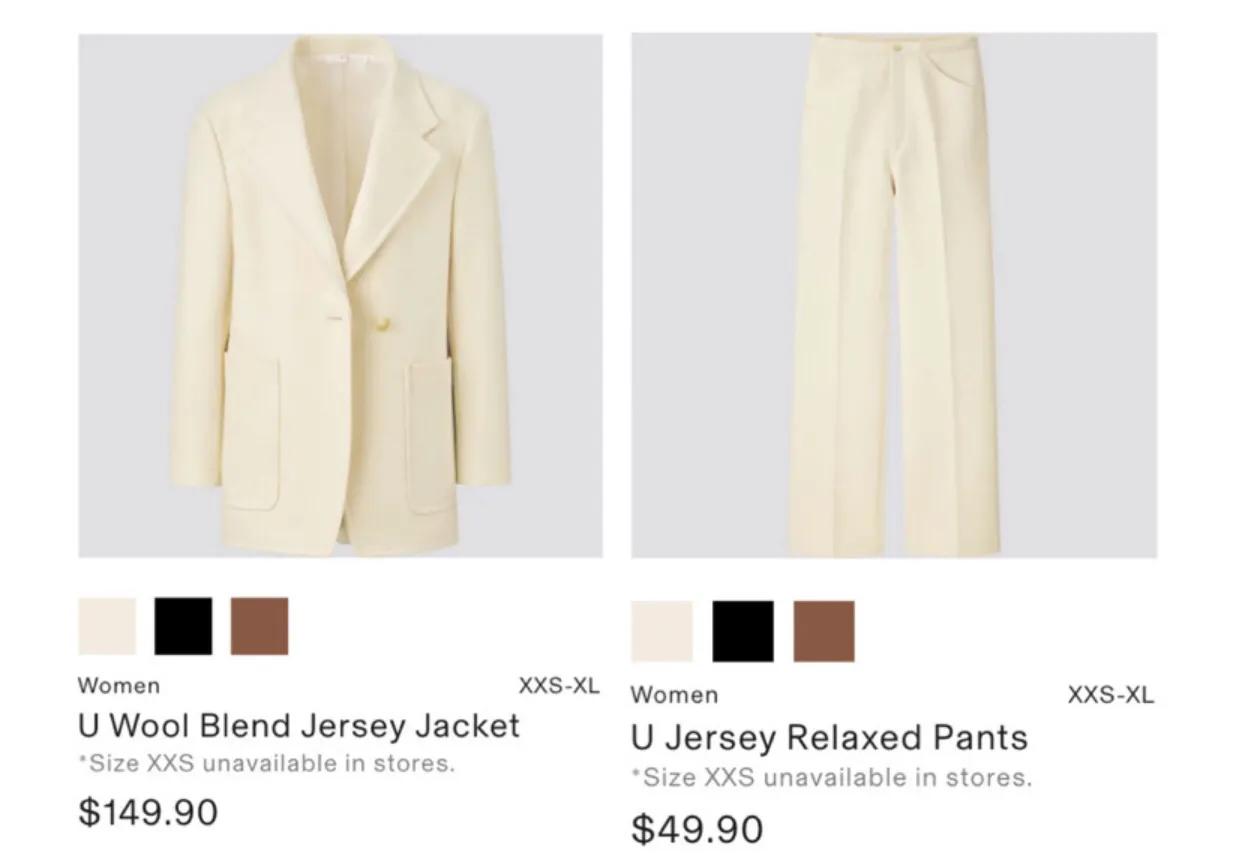This screenshot has width=1242, height=859.
Task: Click the XXS-XL size range for the pants
Action: pos(1110,695)
